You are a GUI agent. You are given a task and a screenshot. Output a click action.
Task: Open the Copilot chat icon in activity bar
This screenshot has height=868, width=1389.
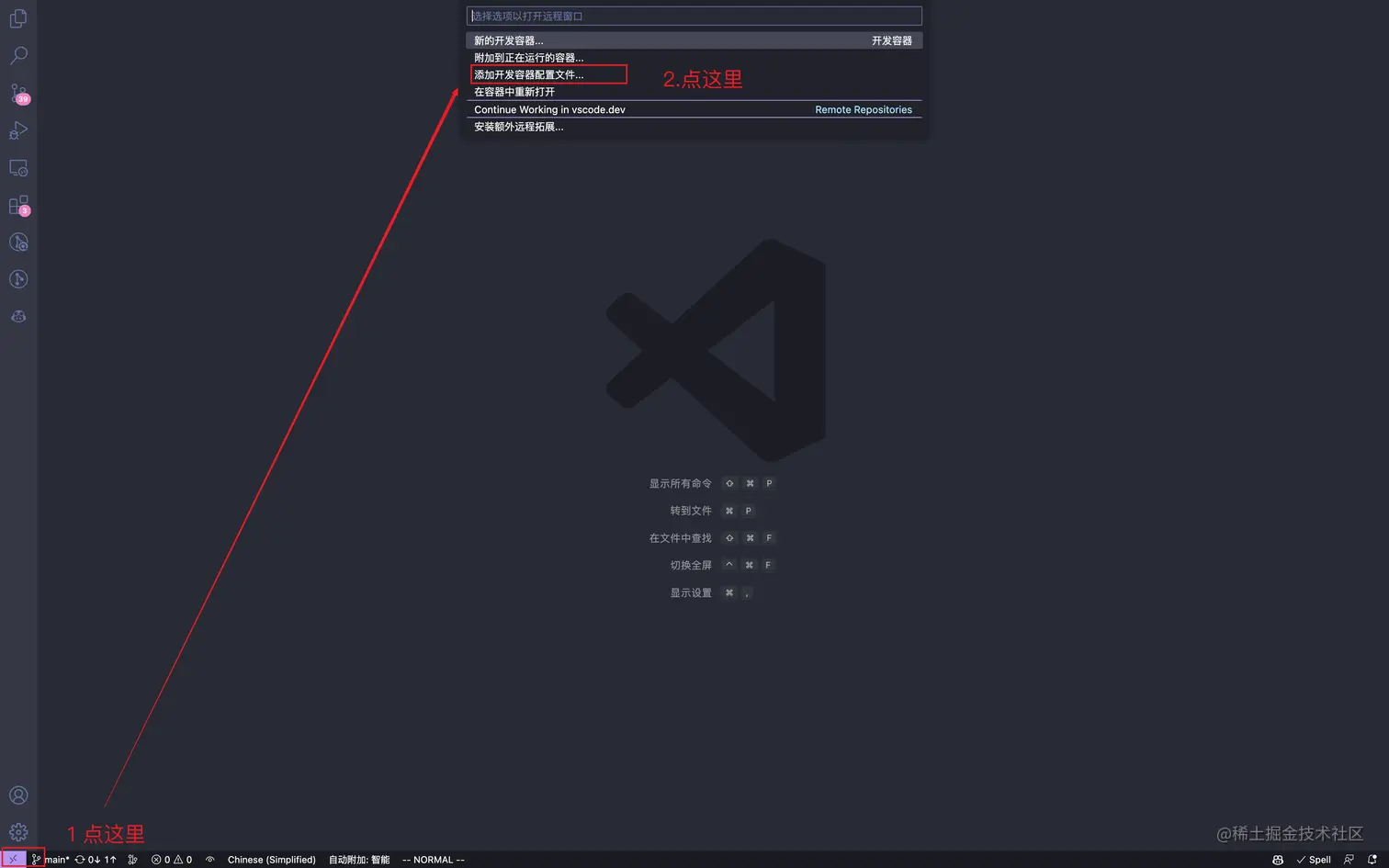click(18, 317)
